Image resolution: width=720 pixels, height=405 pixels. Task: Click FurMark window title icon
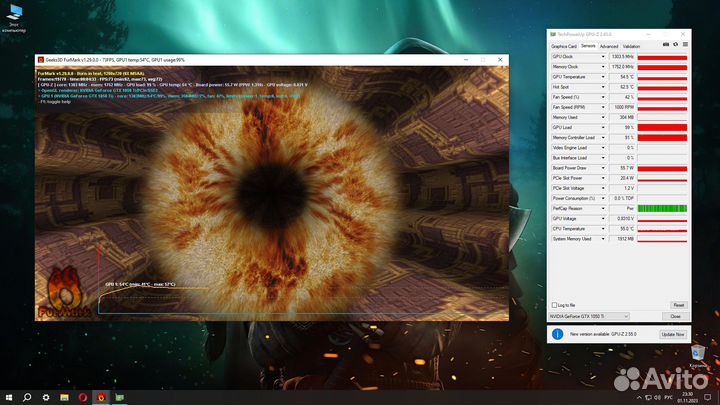click(x=41, y=60)
